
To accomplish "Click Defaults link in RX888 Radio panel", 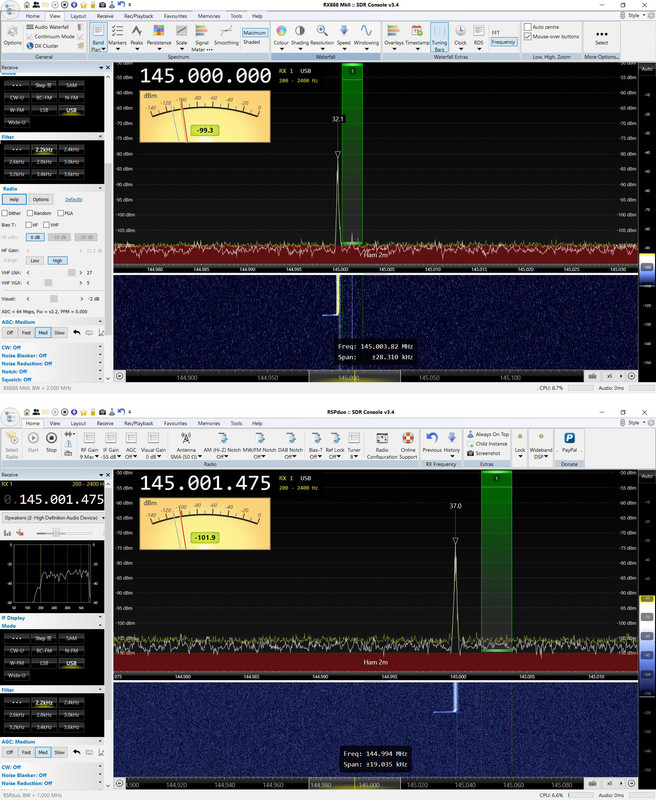I will (x=73, y=199).
